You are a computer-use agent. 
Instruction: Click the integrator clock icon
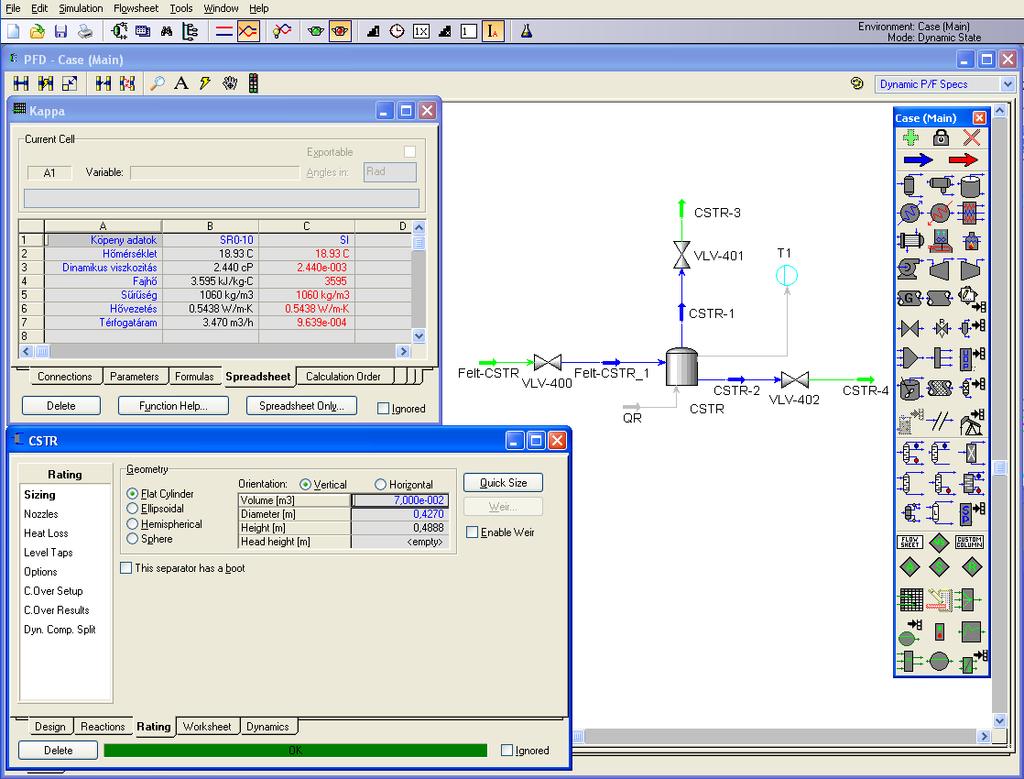point(397,31)
